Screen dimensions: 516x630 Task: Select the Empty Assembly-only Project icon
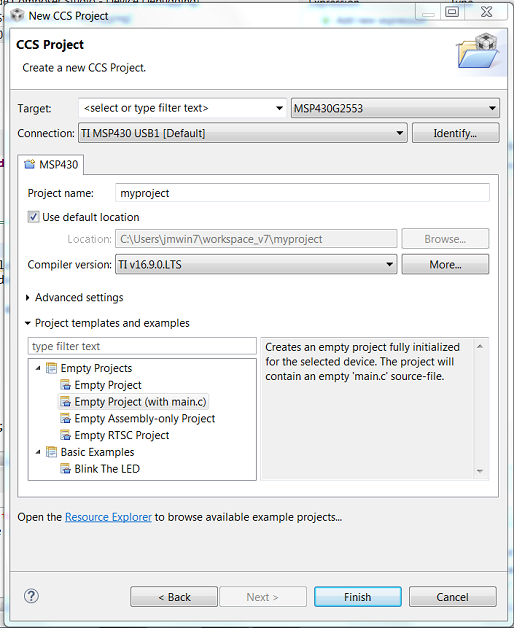[x=66, y=418]
